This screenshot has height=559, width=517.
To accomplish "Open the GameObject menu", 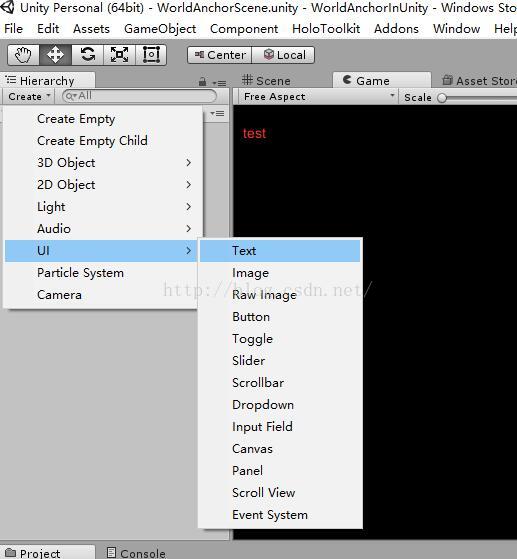I will 160,29.
